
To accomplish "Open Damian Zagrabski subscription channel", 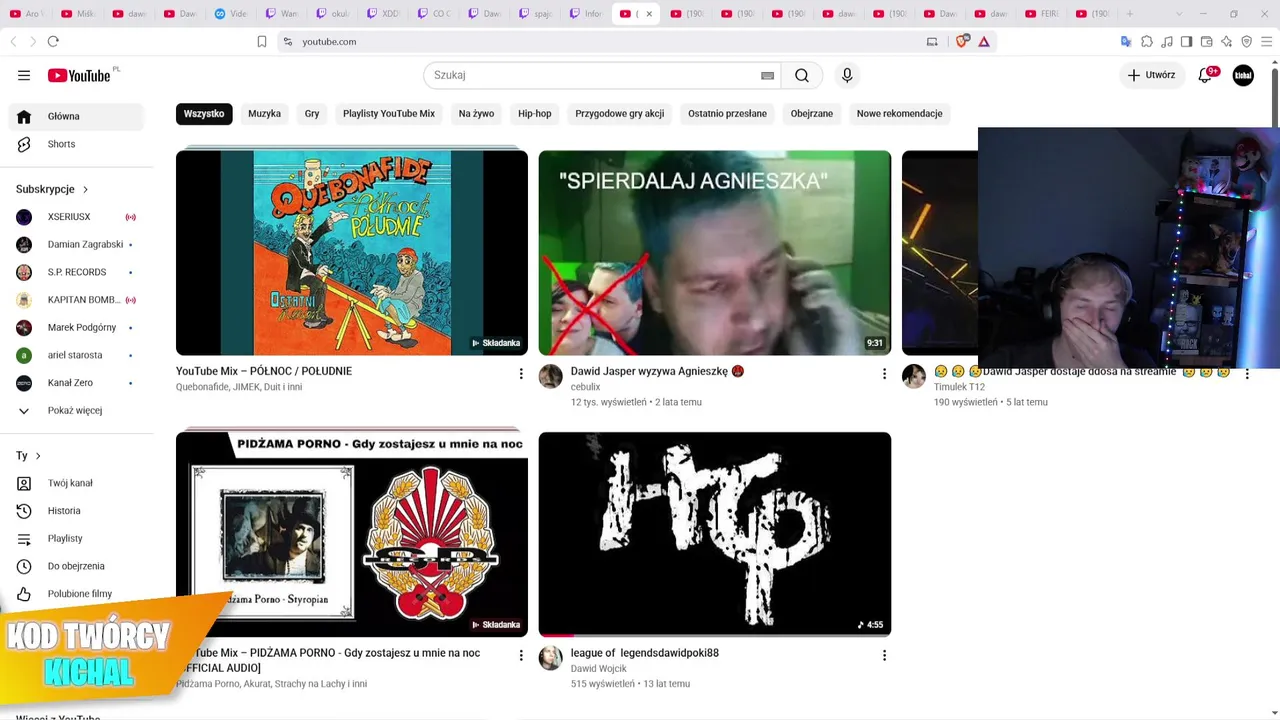I will 76,244.
